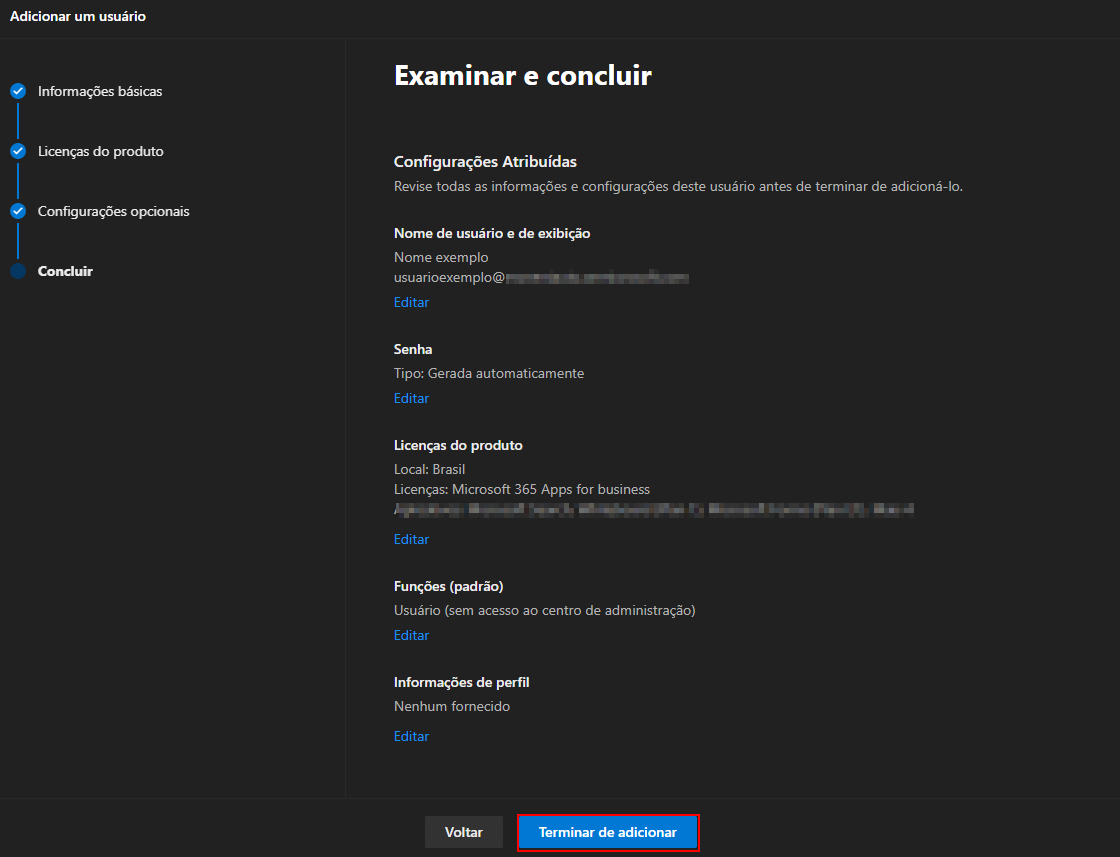
Task: Click 'Tipo: Gerada automaticamente' text
Action: pyautogui.click(x=489, y=374)
